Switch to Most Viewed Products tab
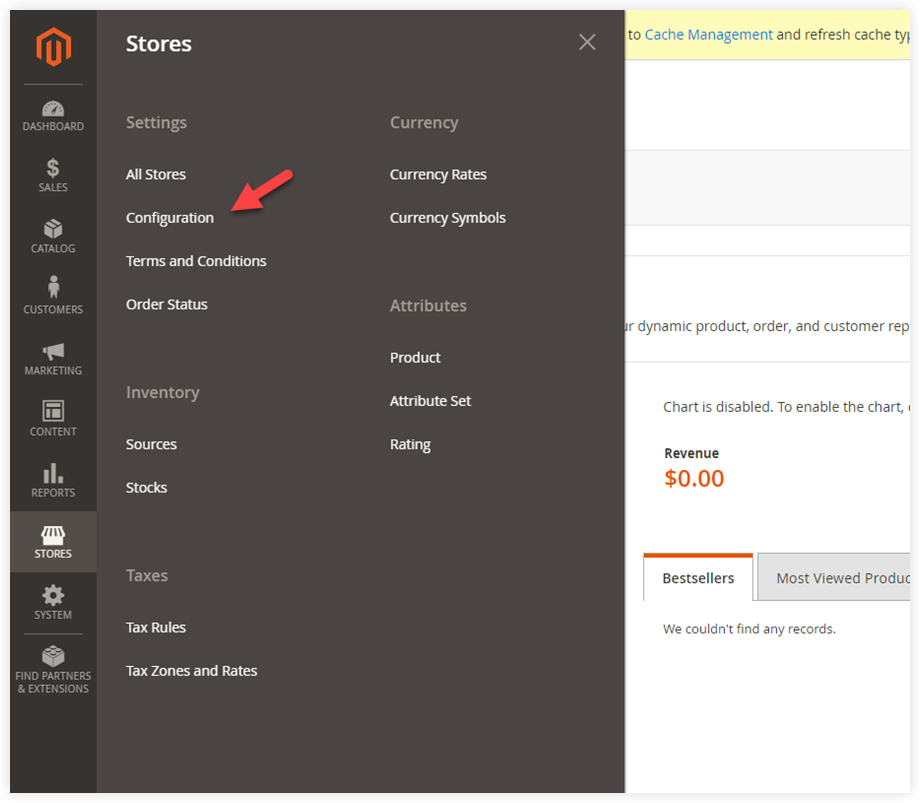The width and height of the screenshot is (920, 803). pos(834,578)
